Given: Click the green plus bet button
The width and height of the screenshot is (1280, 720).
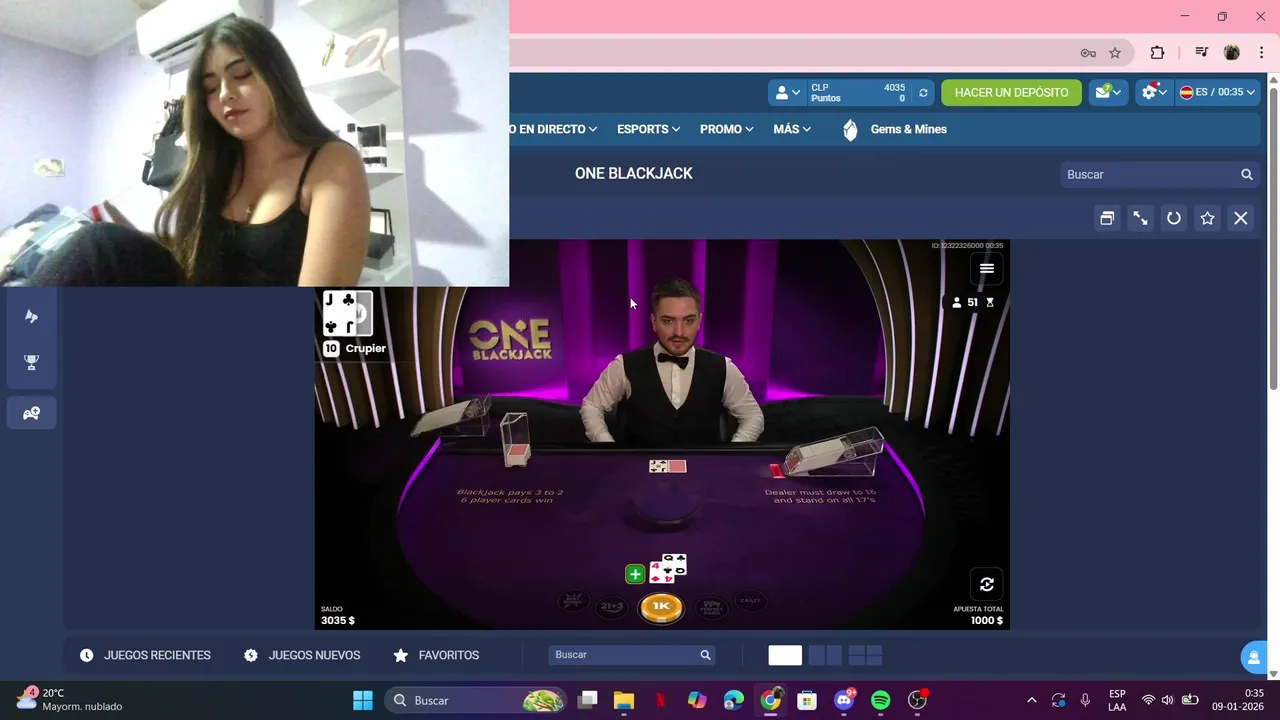Looking at the screenshot, I should (635, 574).
